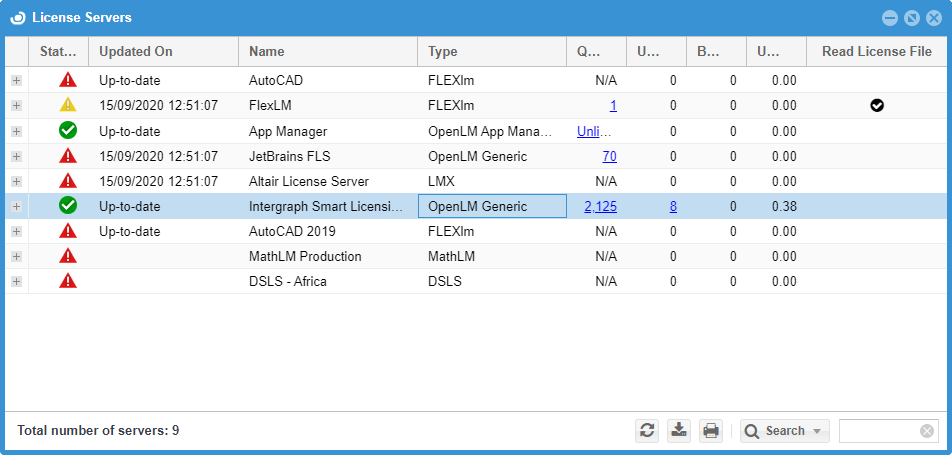Open the 2,125 quantity link
Screen dimensions: 952x455
click(600, 206)
